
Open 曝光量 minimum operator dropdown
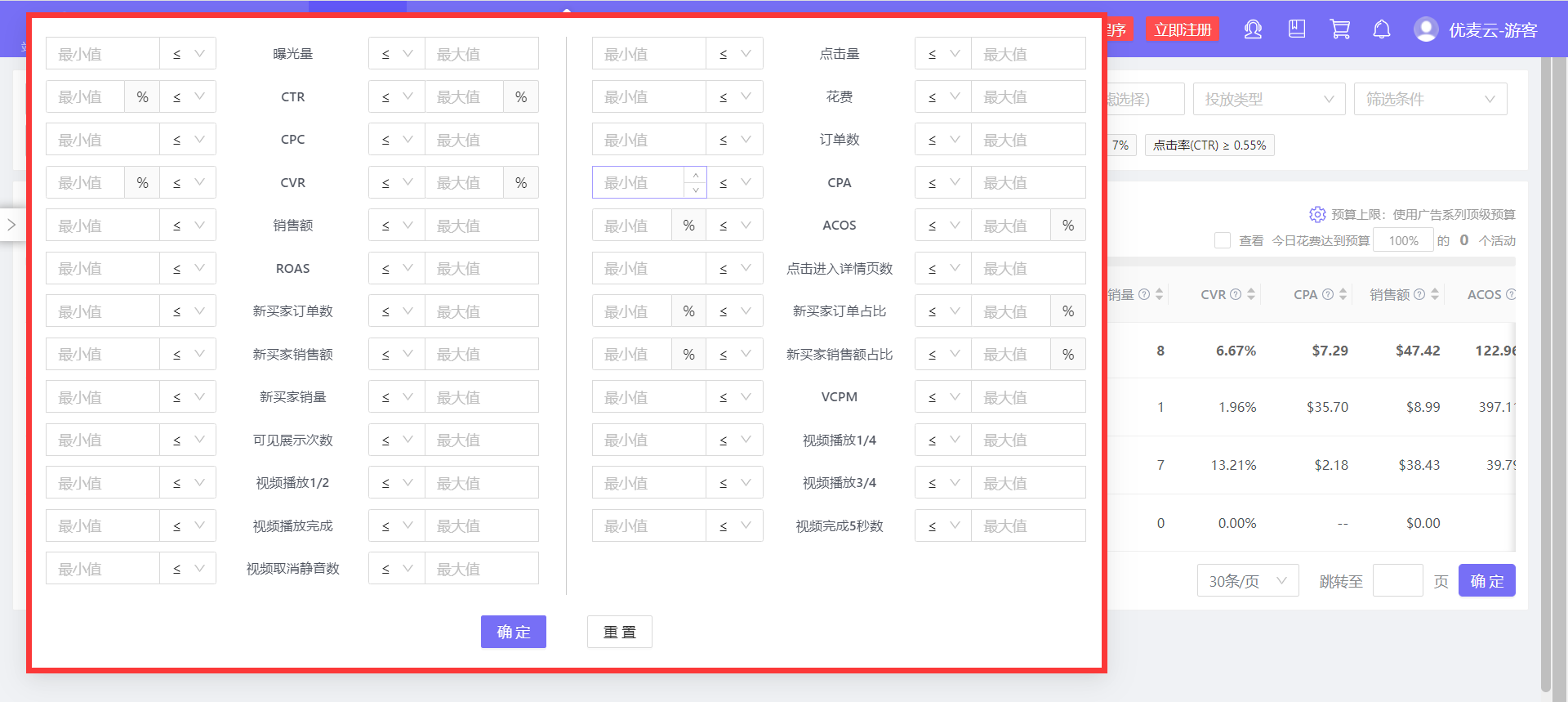(188, 54)
